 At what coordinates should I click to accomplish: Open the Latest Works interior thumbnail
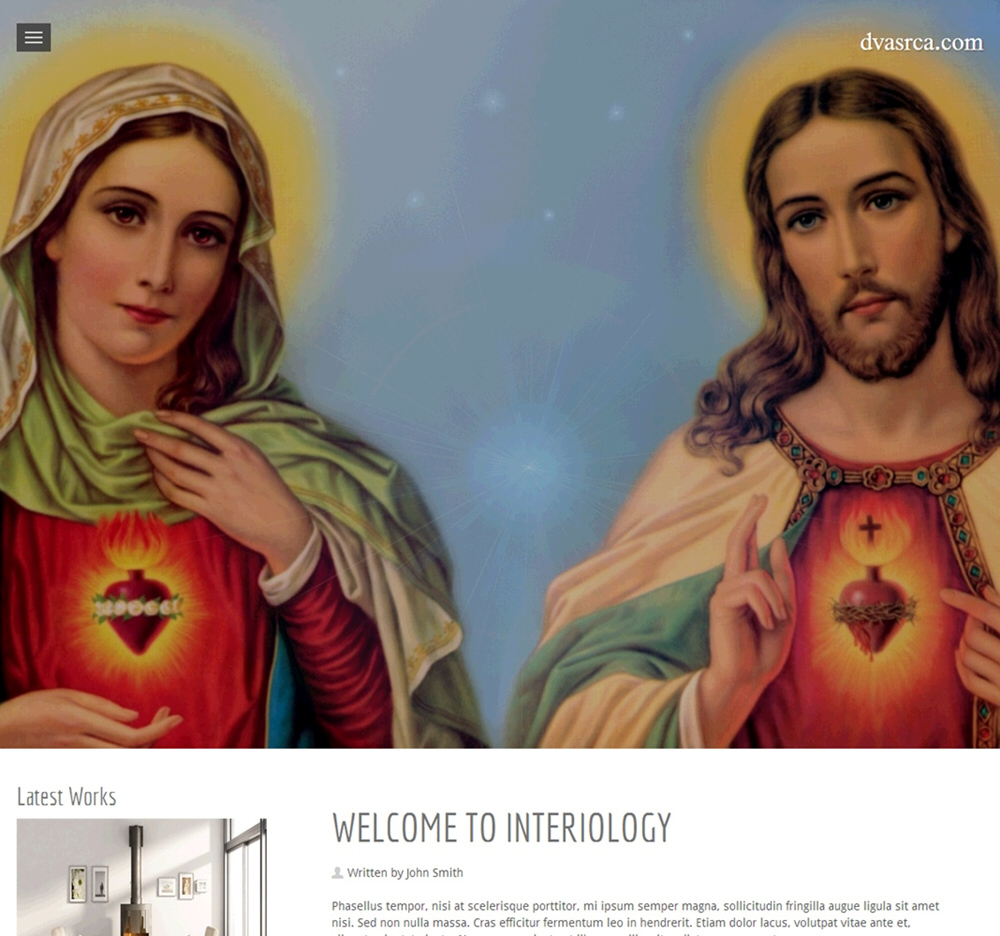[142, 877]
